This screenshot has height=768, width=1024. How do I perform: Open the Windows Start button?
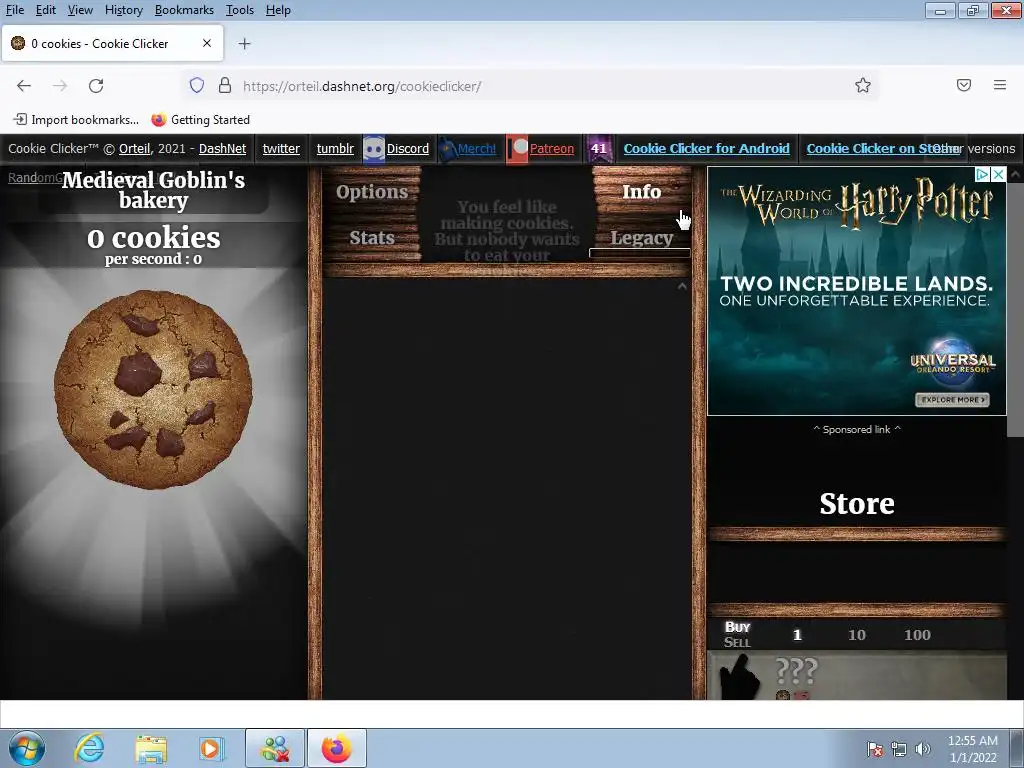click(27, 748)
